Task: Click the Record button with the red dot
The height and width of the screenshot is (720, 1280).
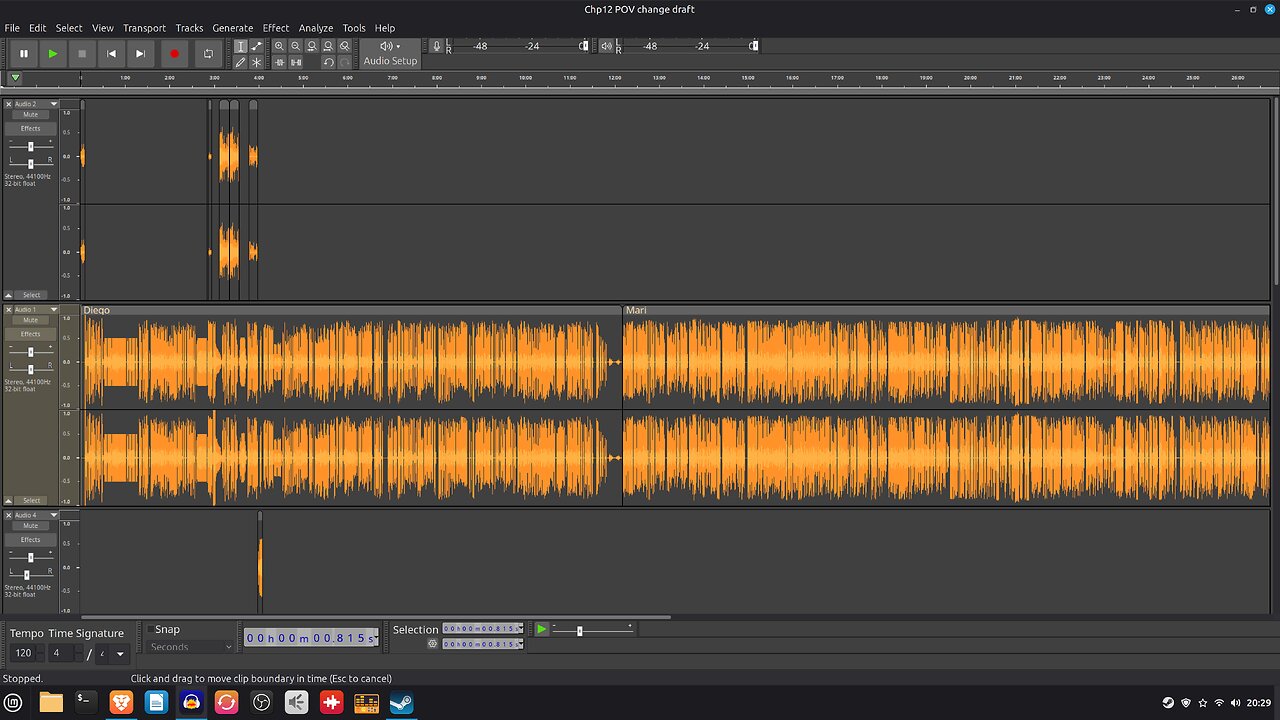Action: pos(174,53)
